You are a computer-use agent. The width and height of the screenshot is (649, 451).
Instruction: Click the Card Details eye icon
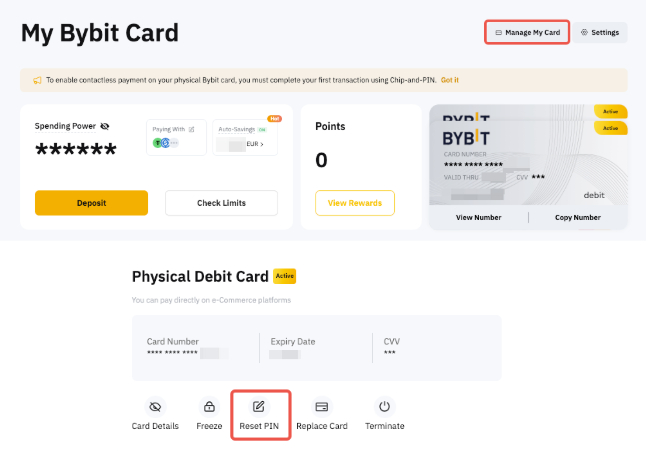click(154, 407)
